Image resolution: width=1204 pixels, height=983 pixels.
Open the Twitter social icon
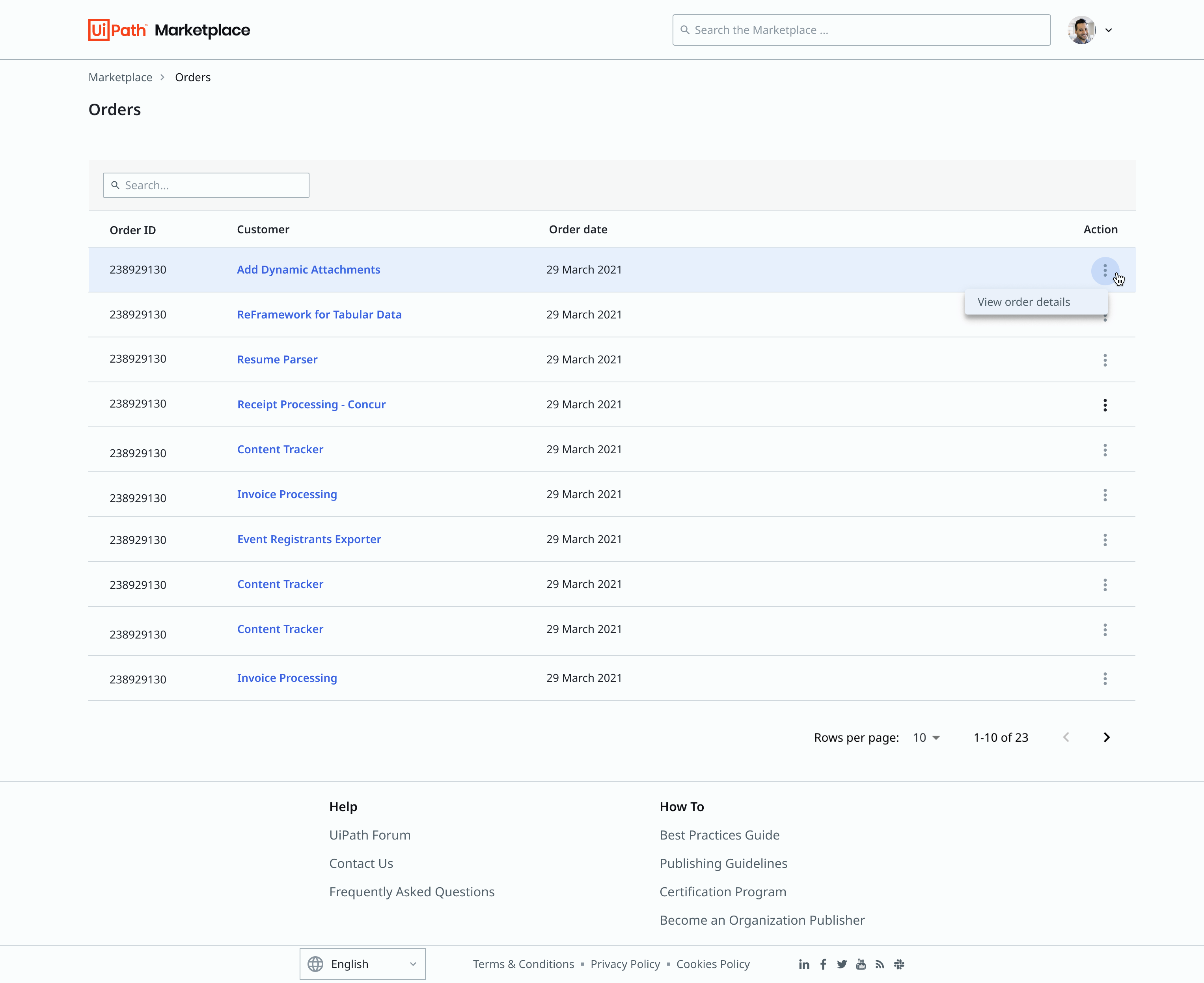842,964
